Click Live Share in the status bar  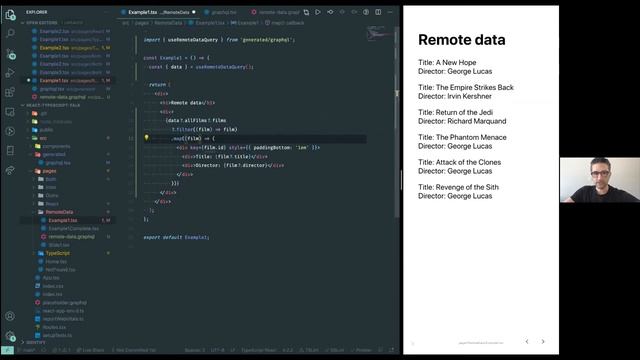click(90, 350)
